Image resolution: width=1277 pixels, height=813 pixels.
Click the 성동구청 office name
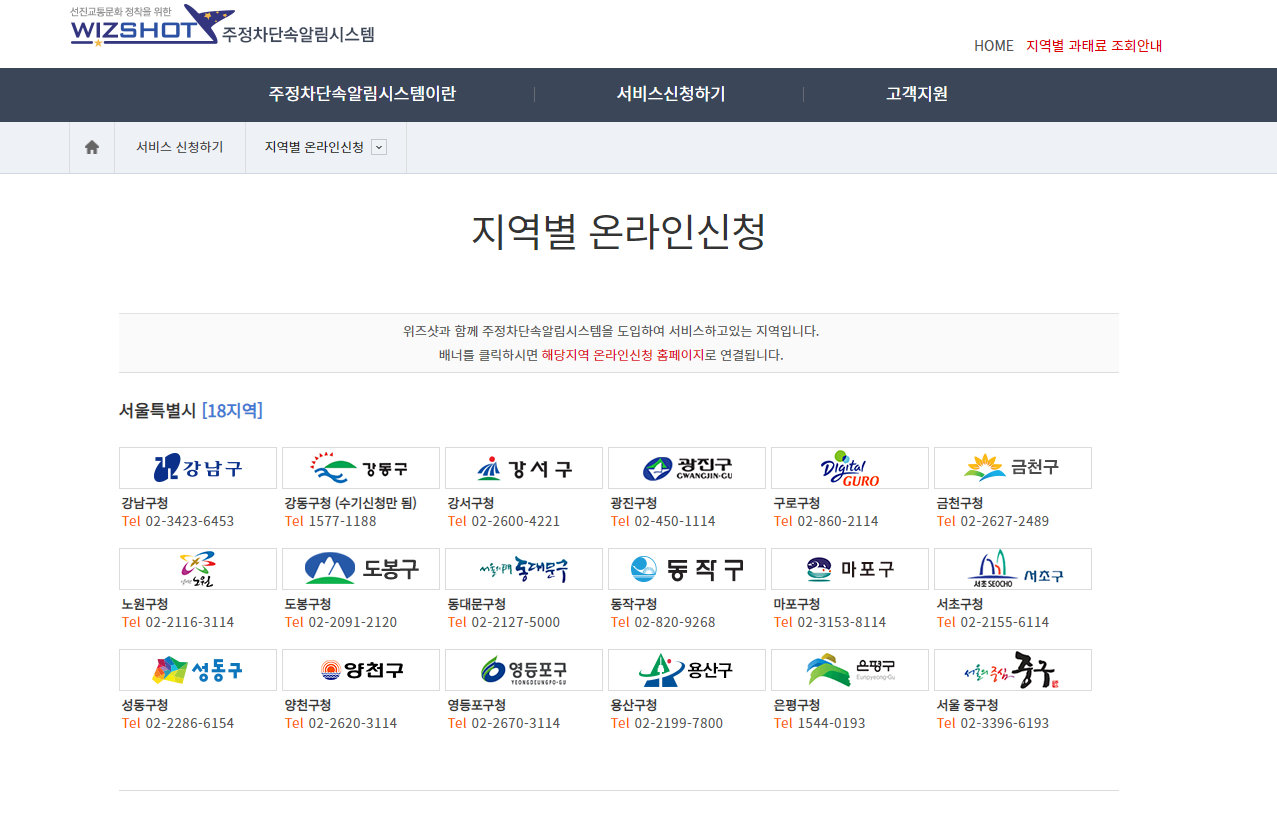[x=145, y=705]
